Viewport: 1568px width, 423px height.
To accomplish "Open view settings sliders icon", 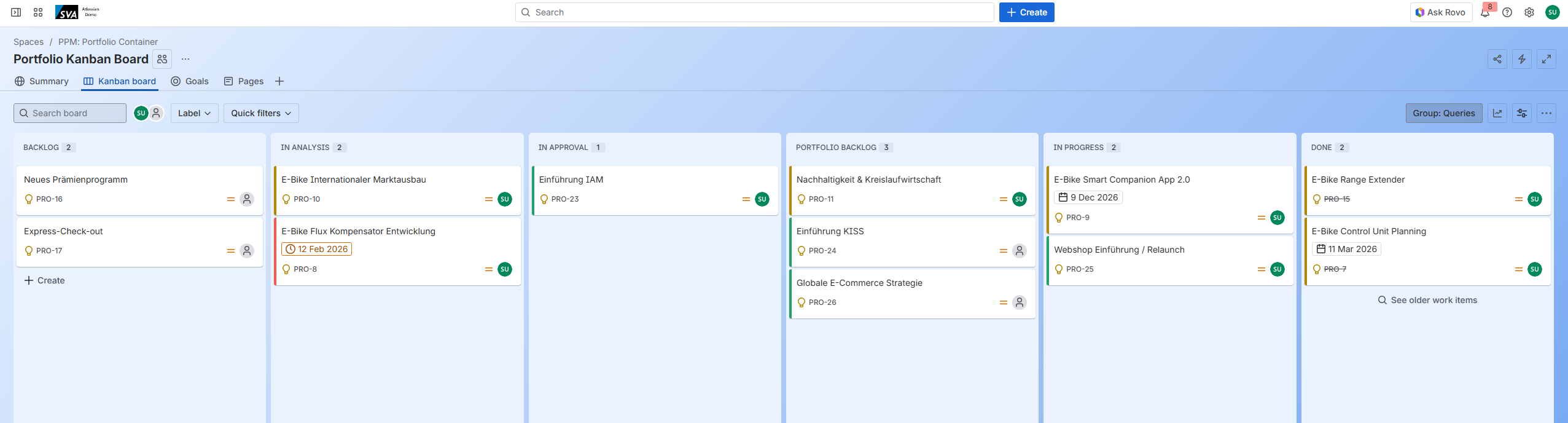I will click(x=1522, y=113).
